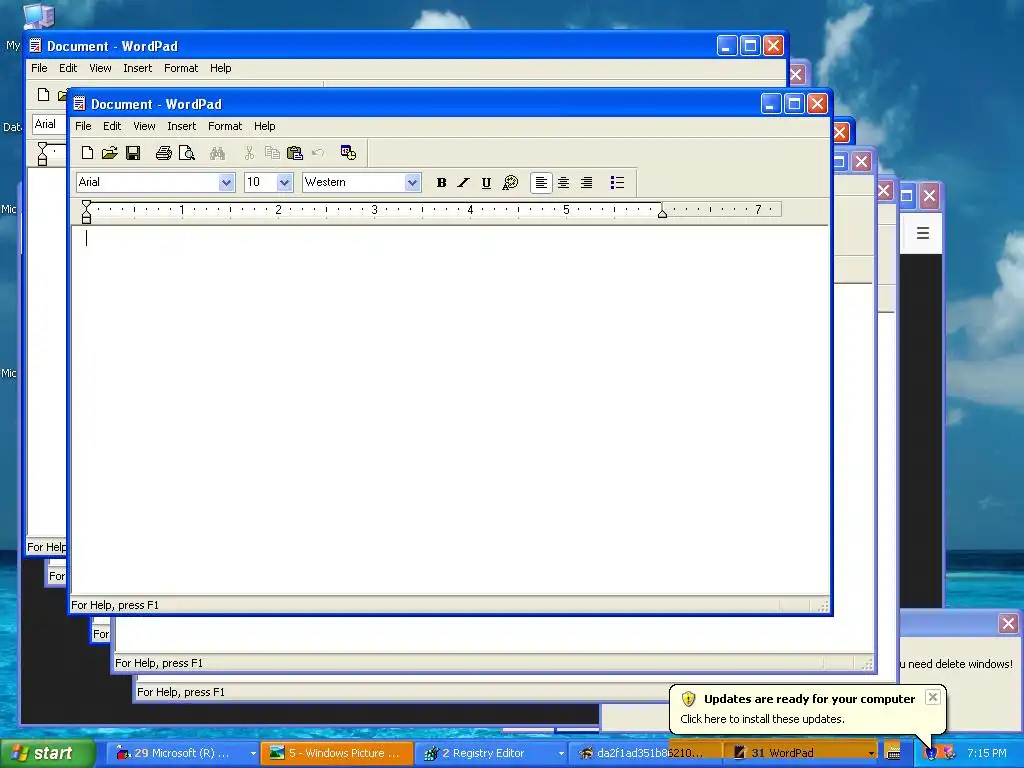
Task: Click Paste clipboard icon in front WordPad
Action: coord(295,153)
